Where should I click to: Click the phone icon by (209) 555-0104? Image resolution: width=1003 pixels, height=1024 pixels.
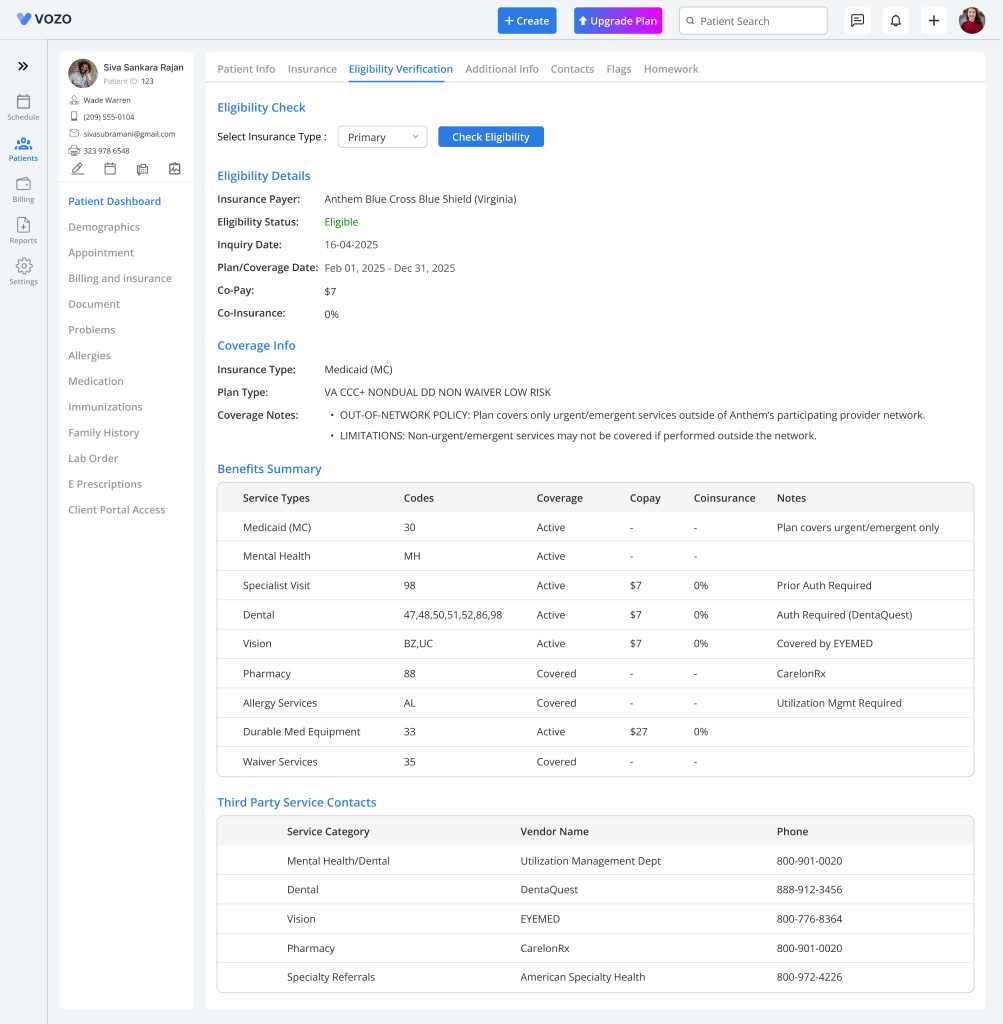pyautogui.click(x=74, y=116)
